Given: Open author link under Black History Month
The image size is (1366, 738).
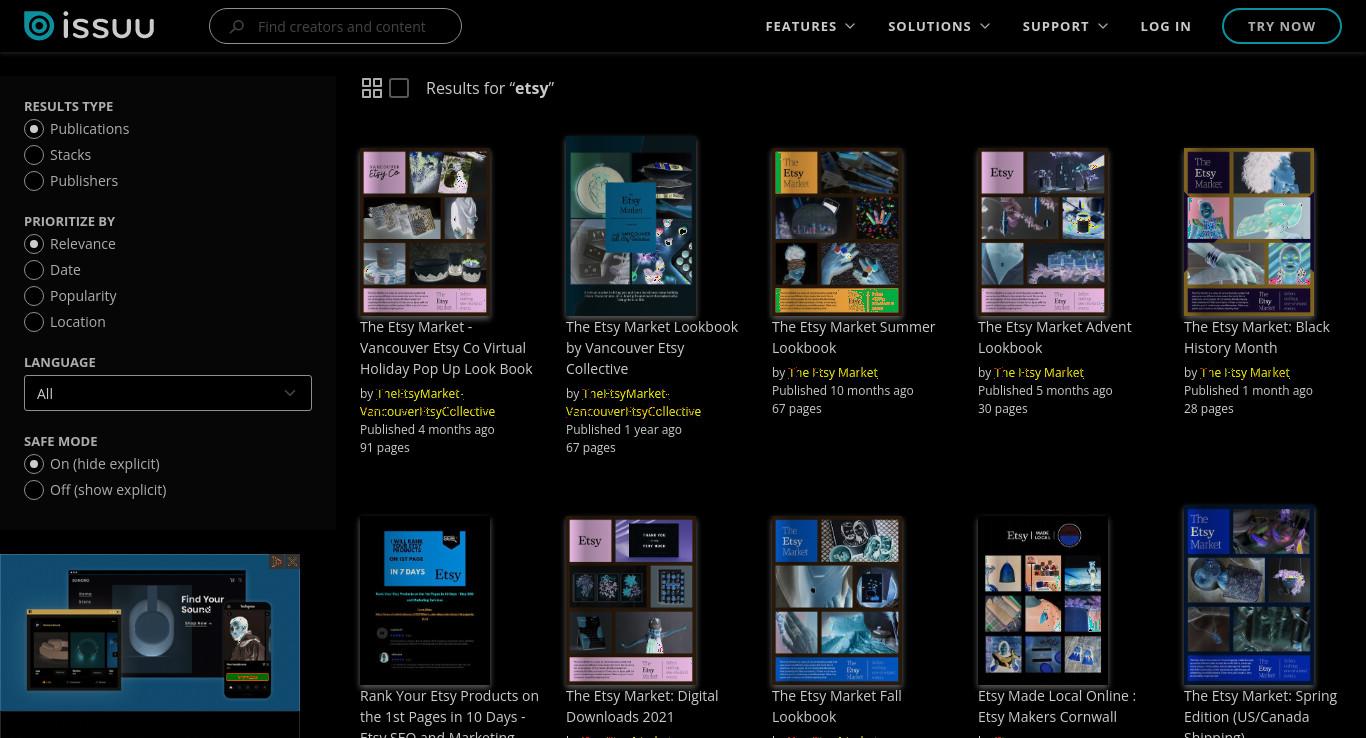Looking at the screenshot, I should tap(1245, 372).
